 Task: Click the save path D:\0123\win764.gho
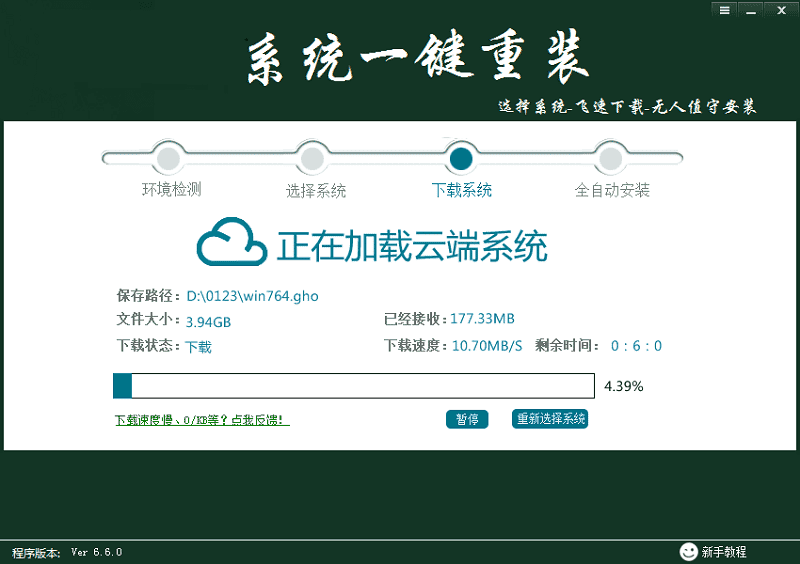coord(252,296)
